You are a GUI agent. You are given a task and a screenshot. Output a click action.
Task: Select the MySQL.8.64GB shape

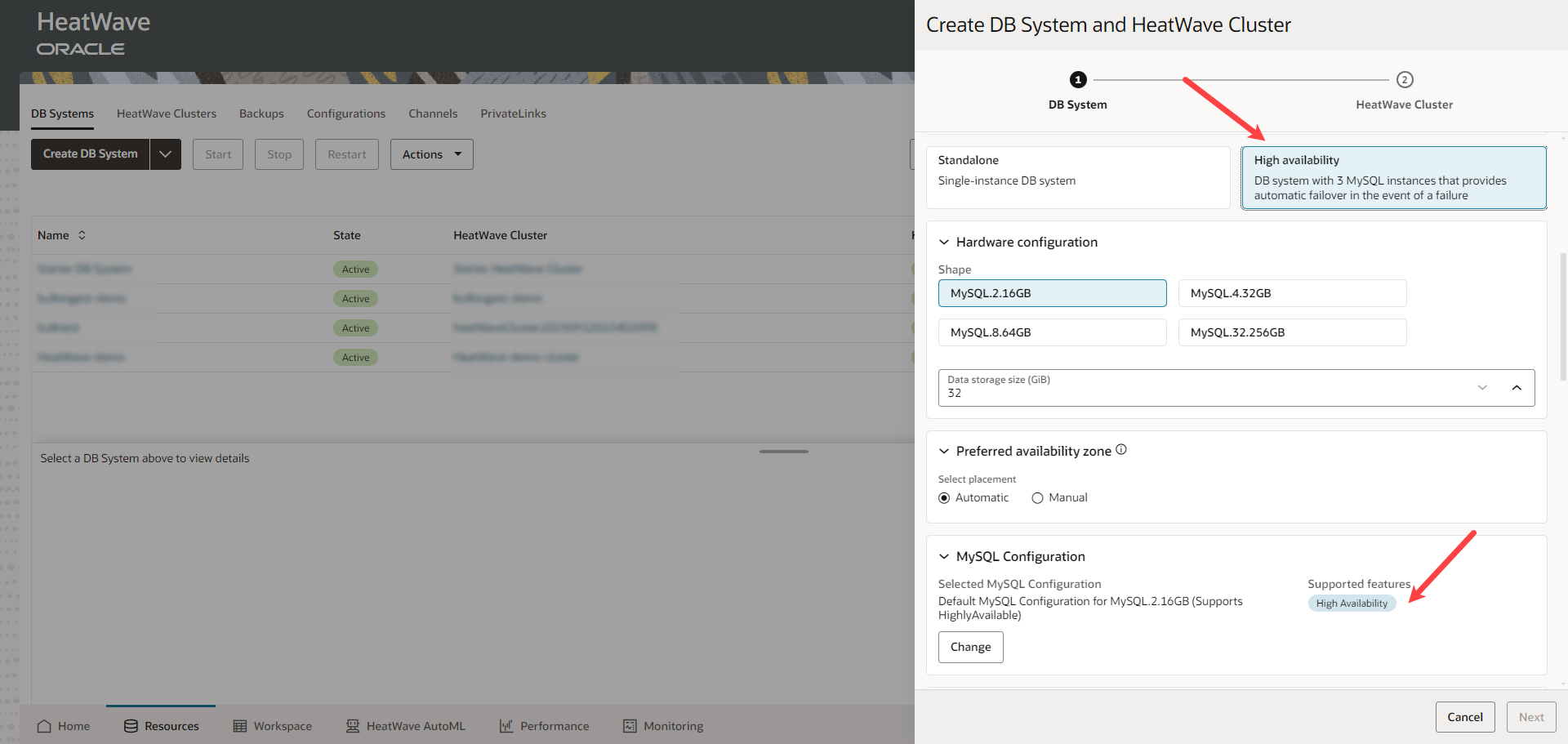1052,332
